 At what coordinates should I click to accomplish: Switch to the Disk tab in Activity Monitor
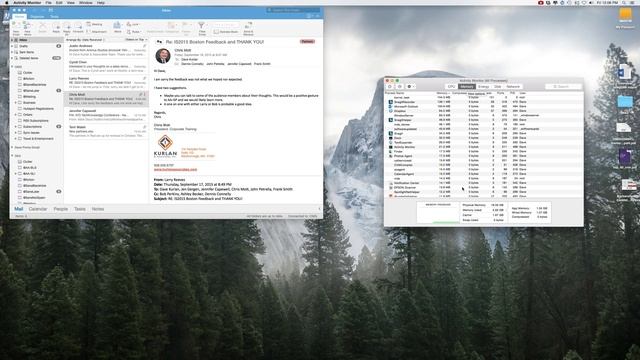tap(497, 87)
